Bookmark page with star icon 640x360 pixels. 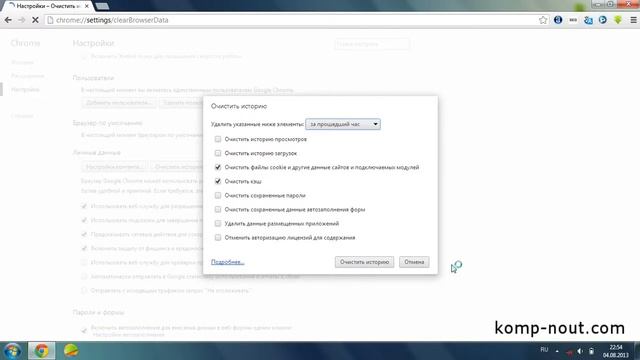[543, 20]
